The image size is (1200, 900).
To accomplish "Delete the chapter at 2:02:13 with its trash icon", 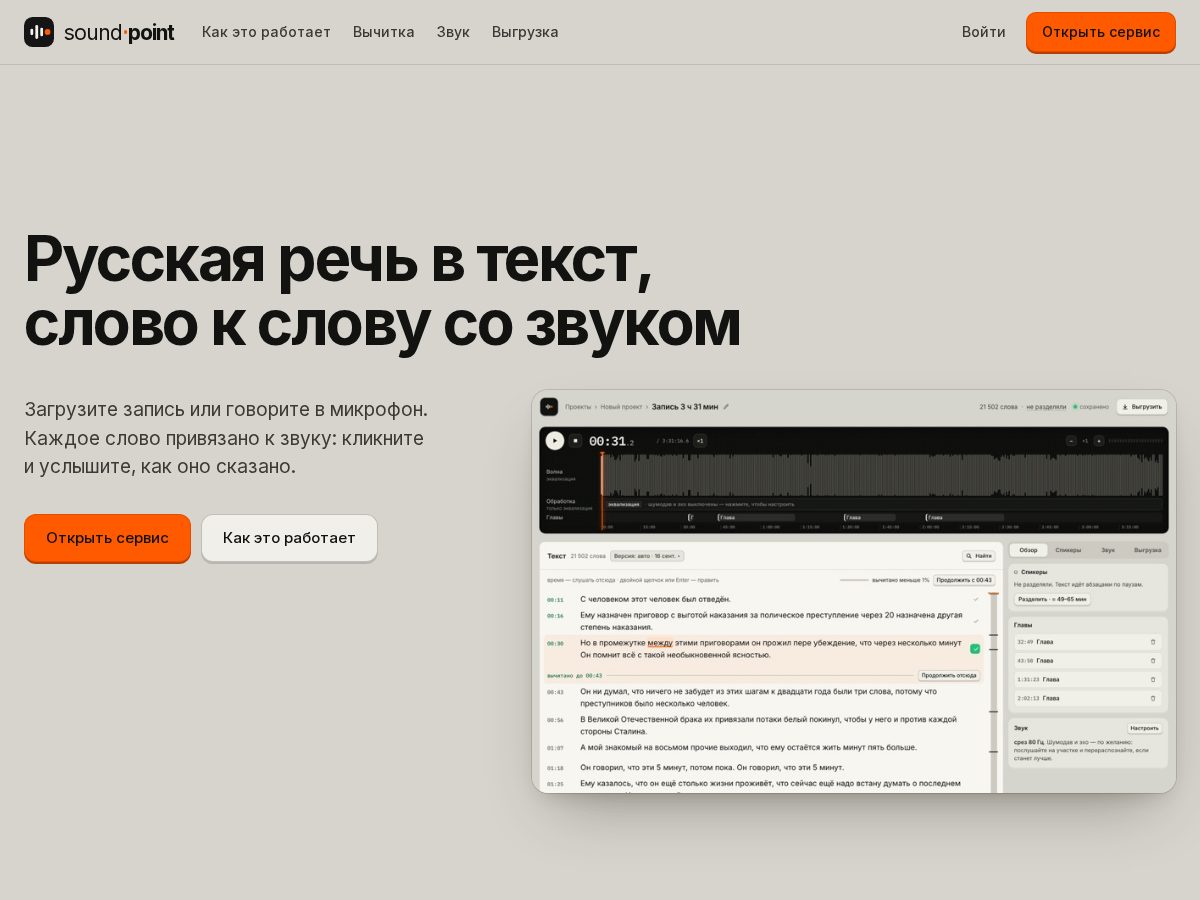I will click(1153, 698).
